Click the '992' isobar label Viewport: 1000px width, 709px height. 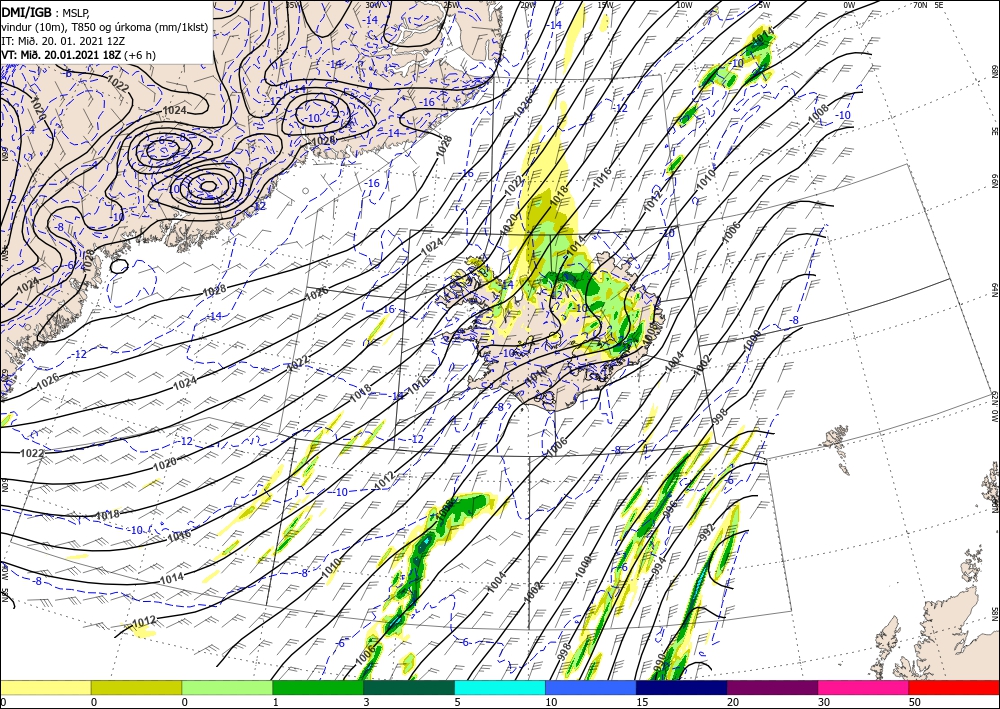[707, 532]
